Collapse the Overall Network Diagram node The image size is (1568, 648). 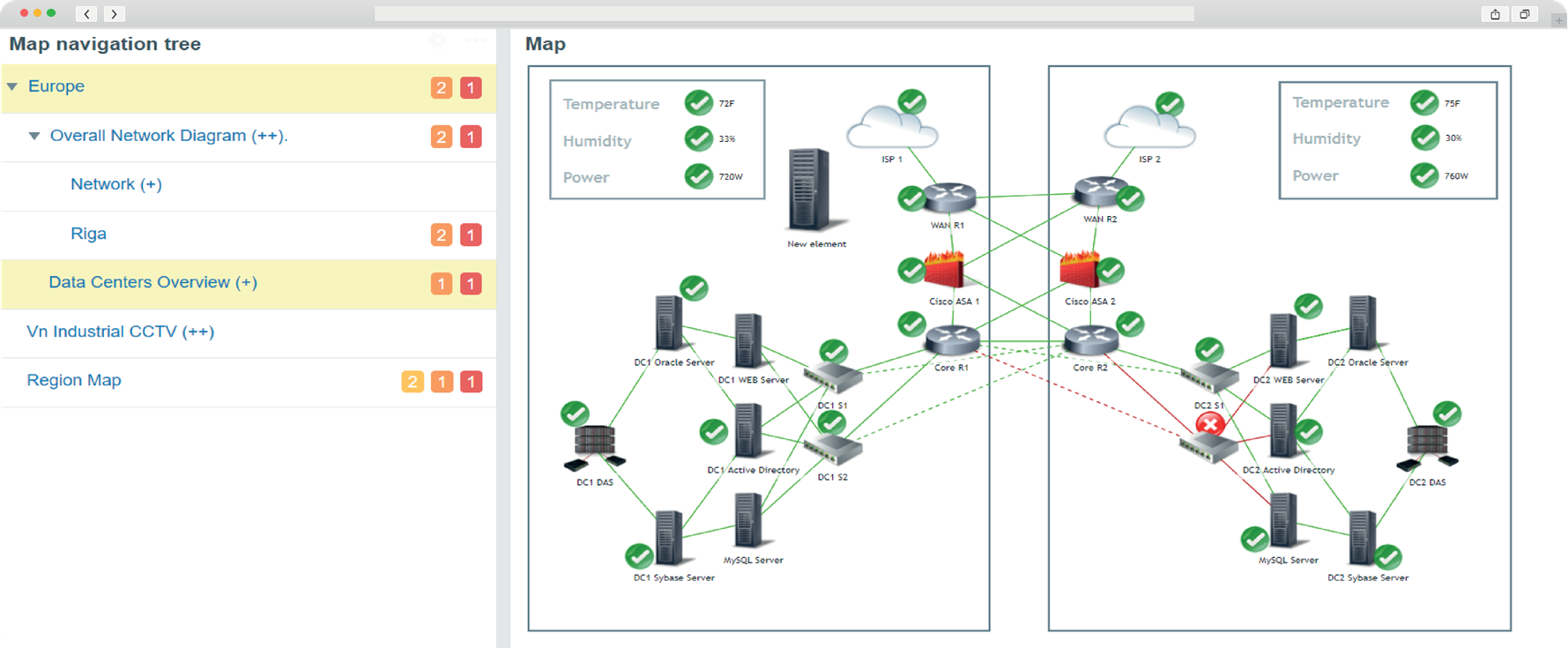coord(34,136)
